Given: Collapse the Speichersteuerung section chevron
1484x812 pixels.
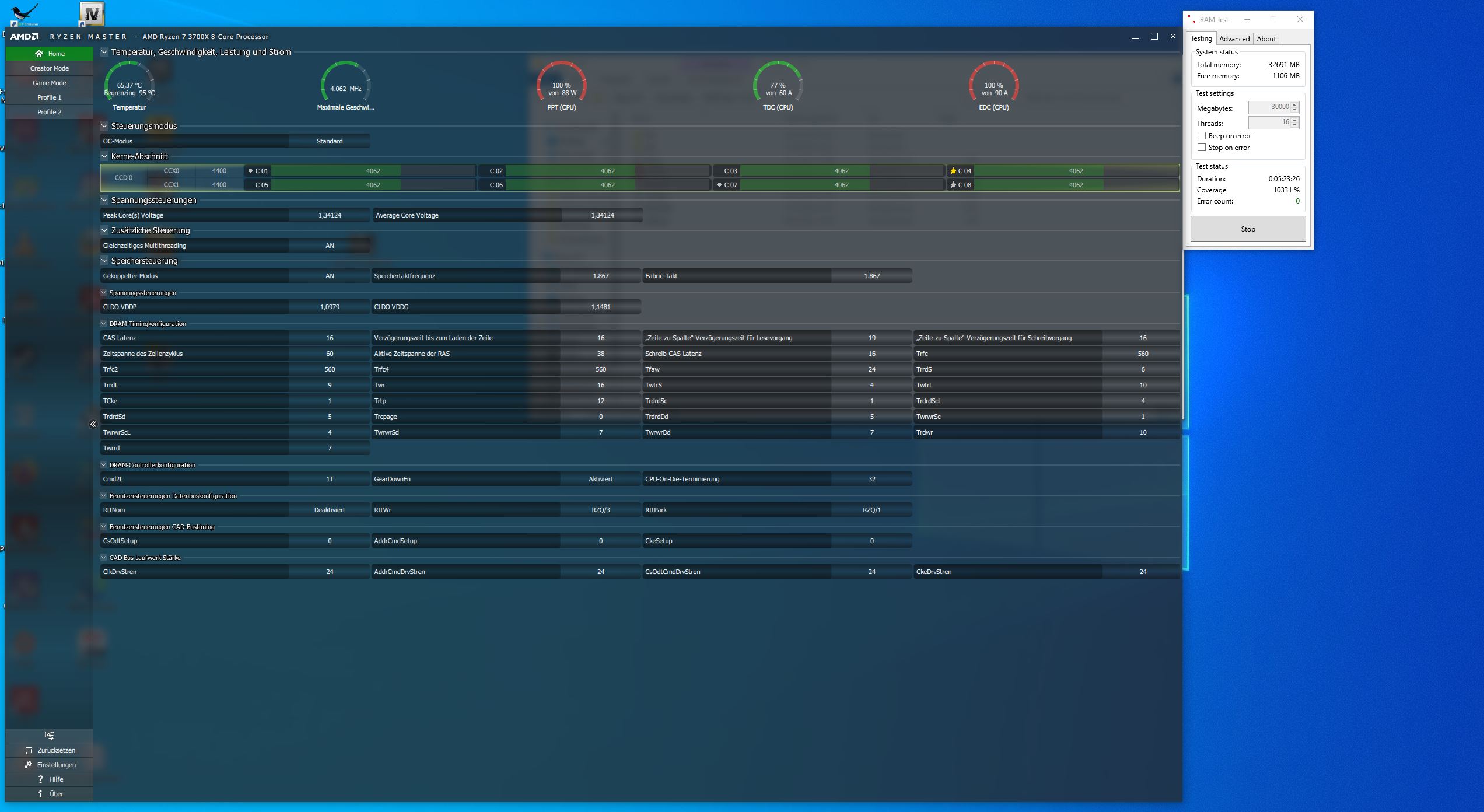Looking at the screenshot, I should pos(104,261).
